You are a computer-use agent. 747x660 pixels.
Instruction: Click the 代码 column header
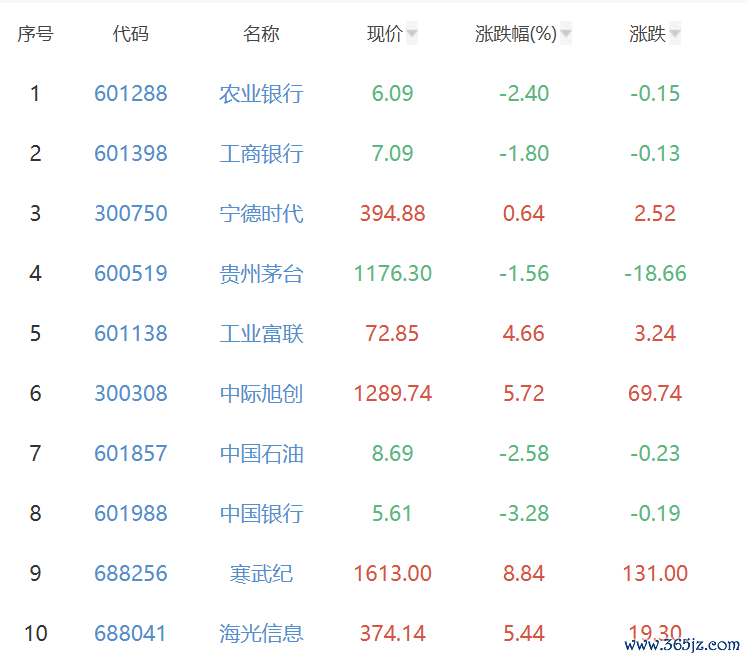click(x=131, y=34)
